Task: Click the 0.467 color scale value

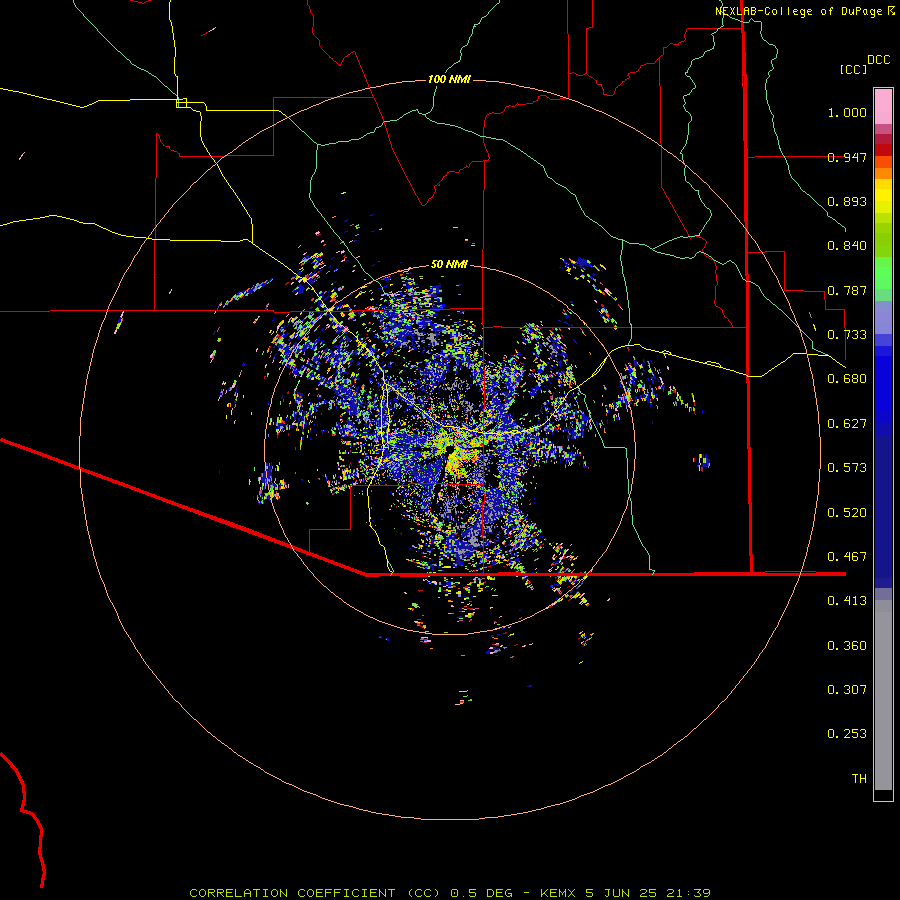Action: point(847,557)
